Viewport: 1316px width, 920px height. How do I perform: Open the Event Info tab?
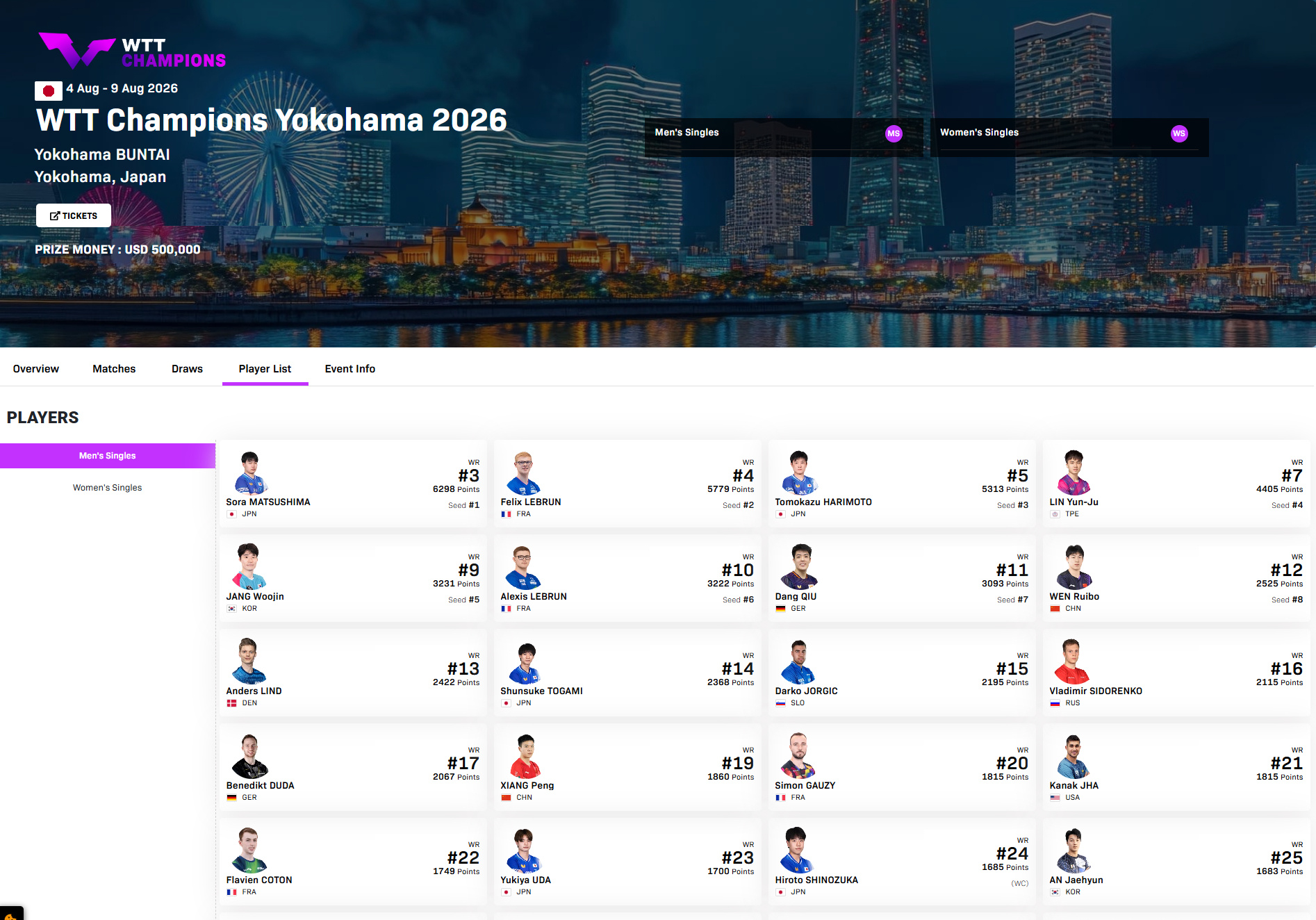(x=350, y=369)
